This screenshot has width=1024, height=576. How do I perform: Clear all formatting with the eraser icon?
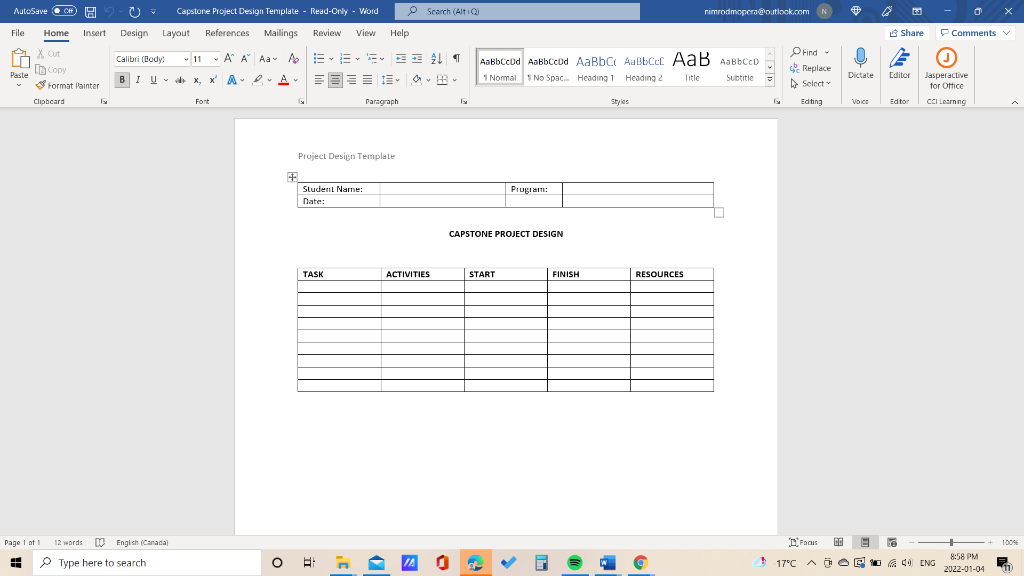tap(295, 60)
